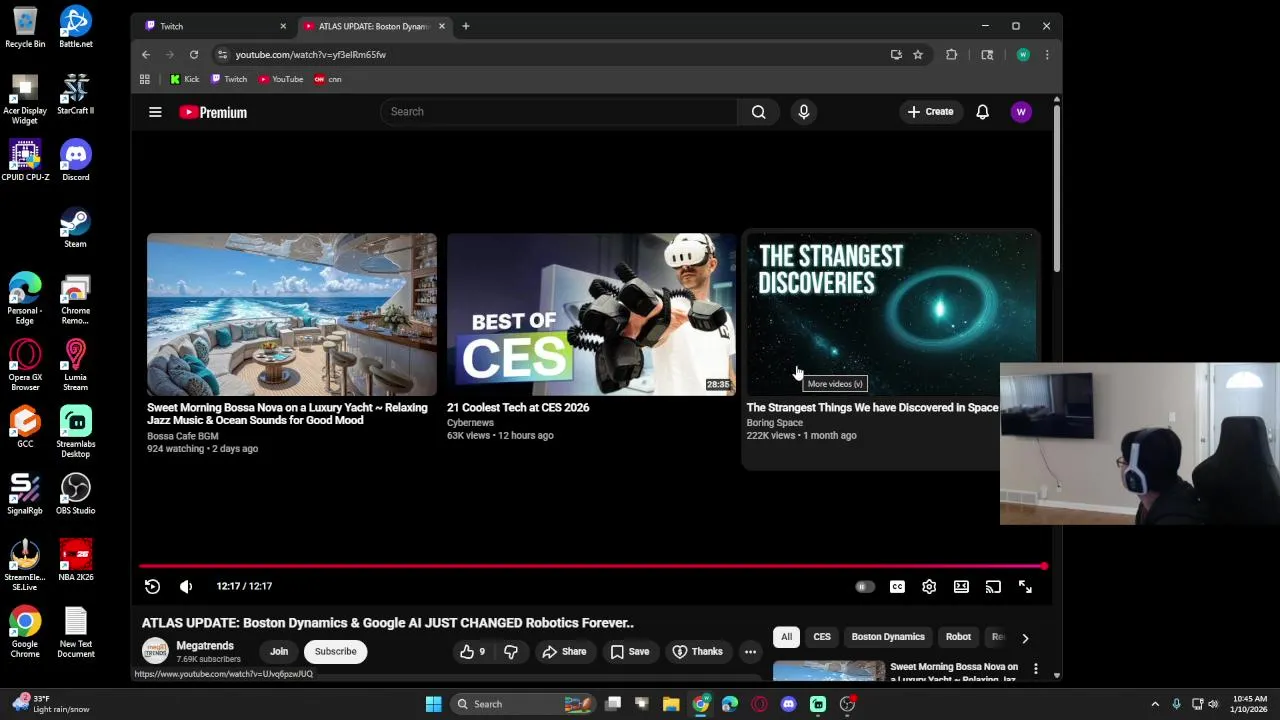The height and width of the screenshot is (720, 1280).
Task: Open the Megatrends channel avatar
Action: [155, 652]
